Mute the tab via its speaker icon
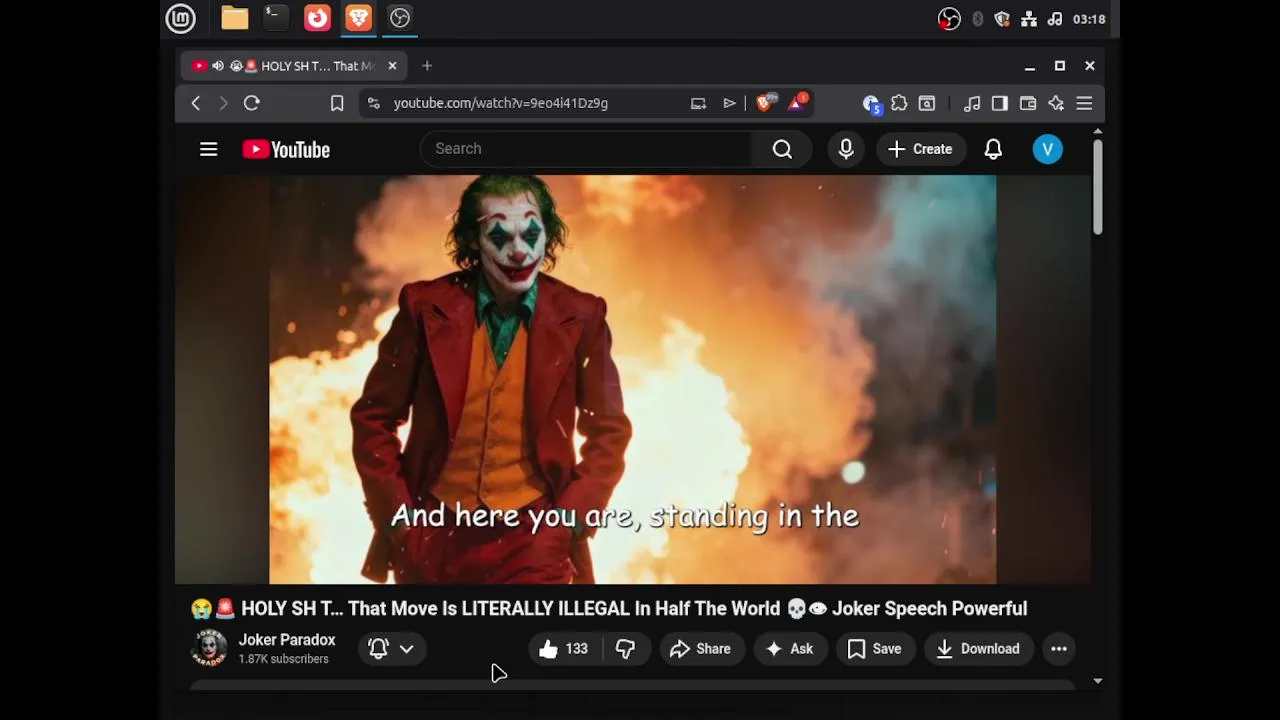This screenshot has height=720, width=1280. tap(218, 66)
